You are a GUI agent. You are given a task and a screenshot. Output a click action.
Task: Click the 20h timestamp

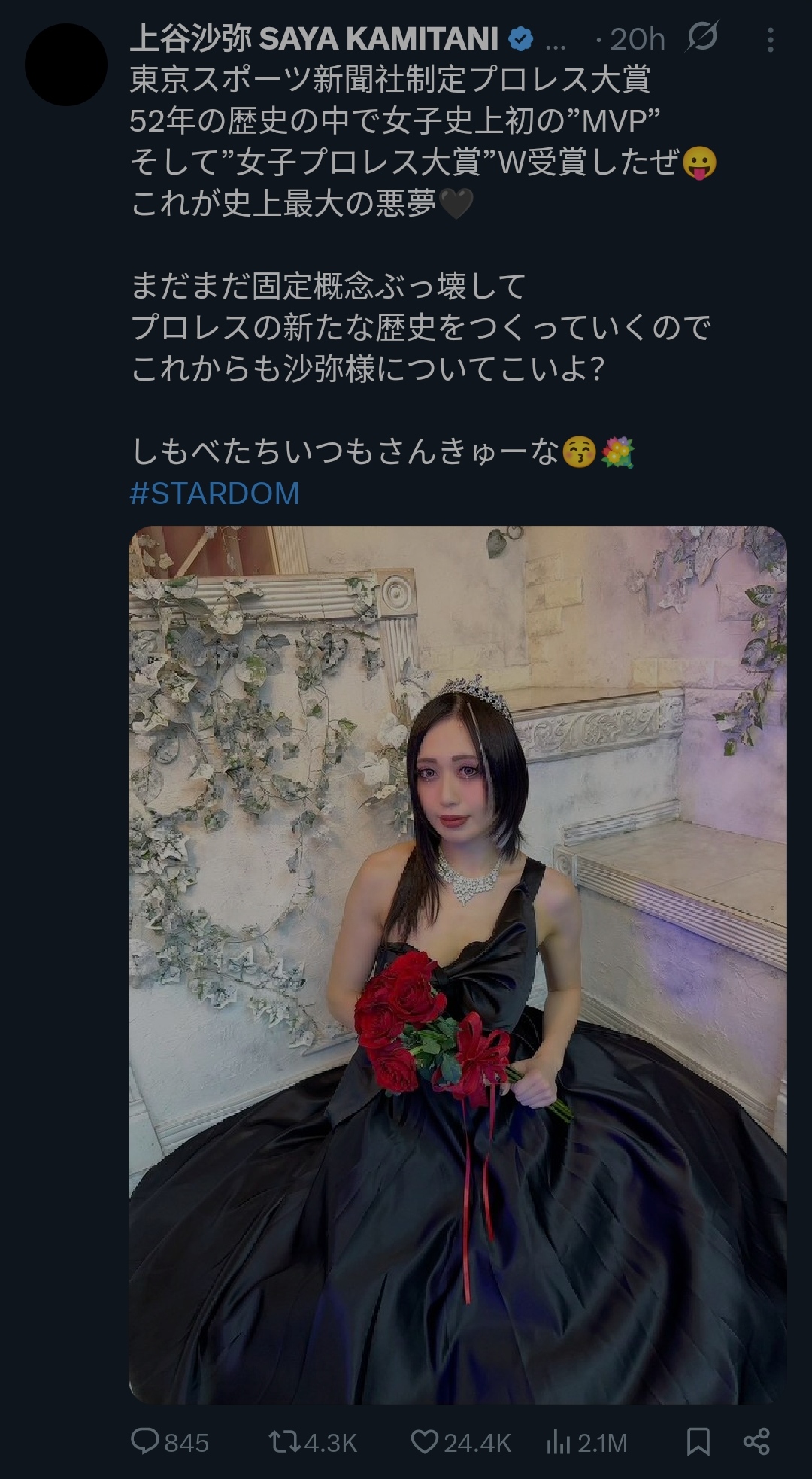click(x=638, y=39)
